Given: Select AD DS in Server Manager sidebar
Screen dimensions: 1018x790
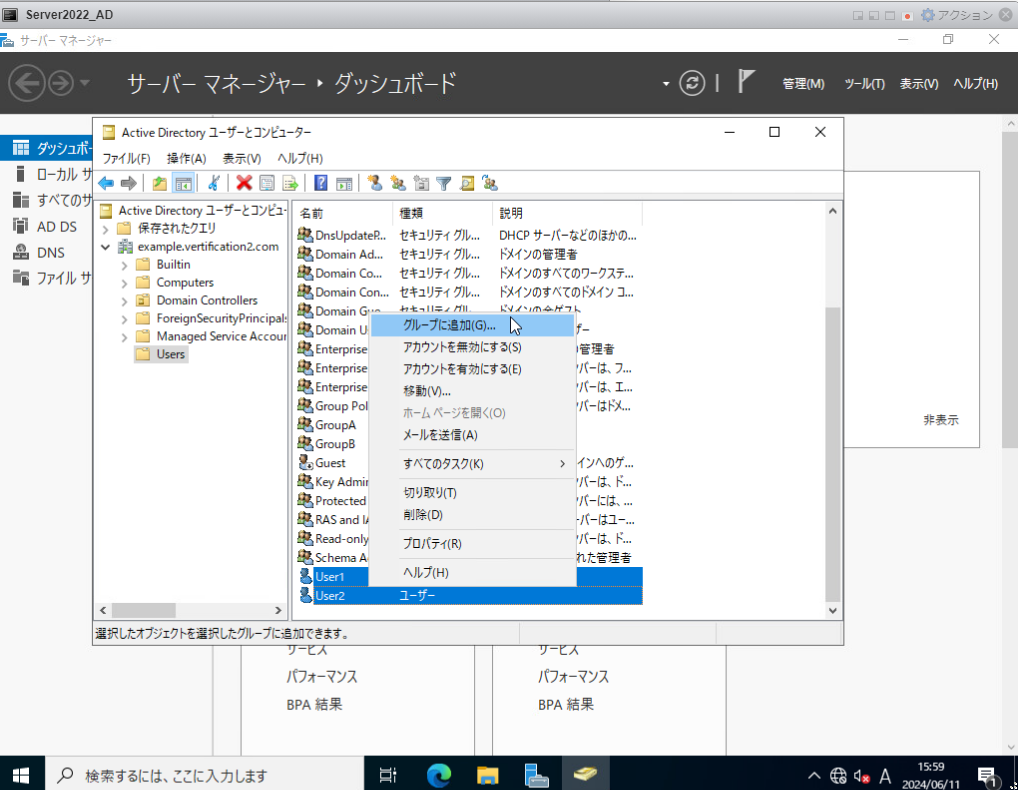Looking at the screenshot, I should point(47,227).
